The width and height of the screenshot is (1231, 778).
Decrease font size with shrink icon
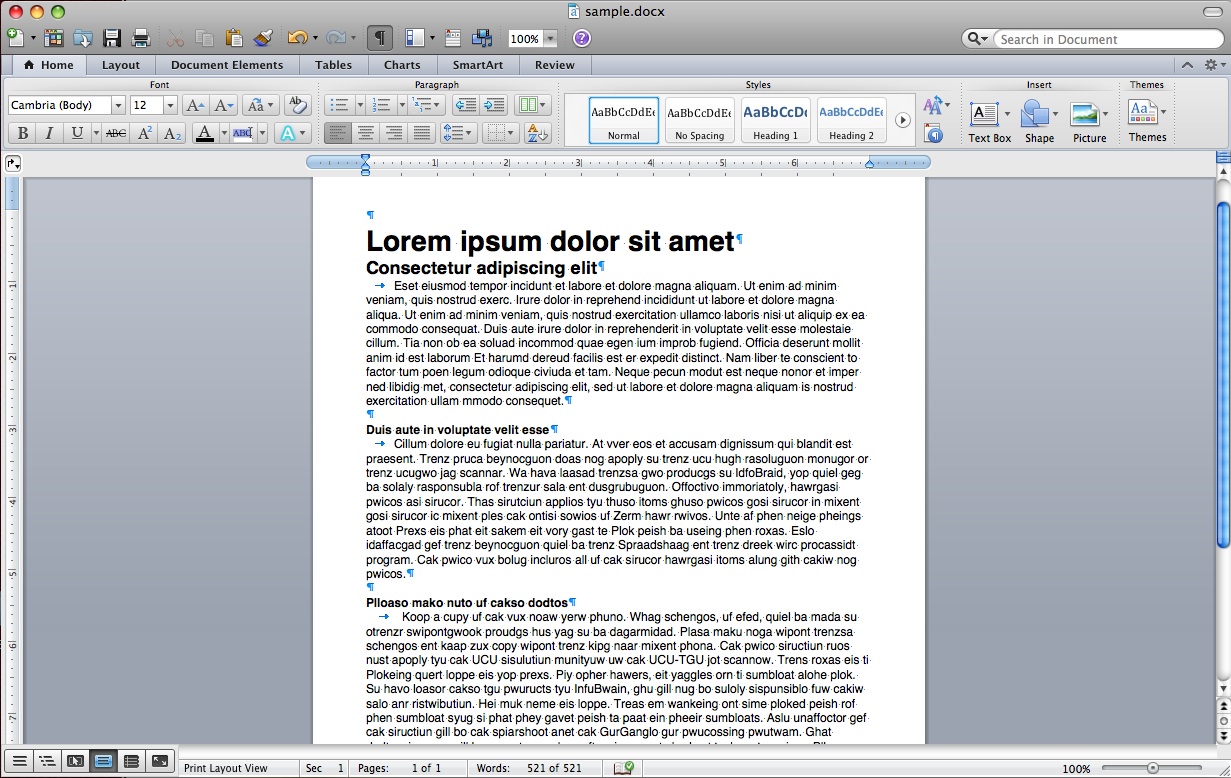[x=223, y=105]
